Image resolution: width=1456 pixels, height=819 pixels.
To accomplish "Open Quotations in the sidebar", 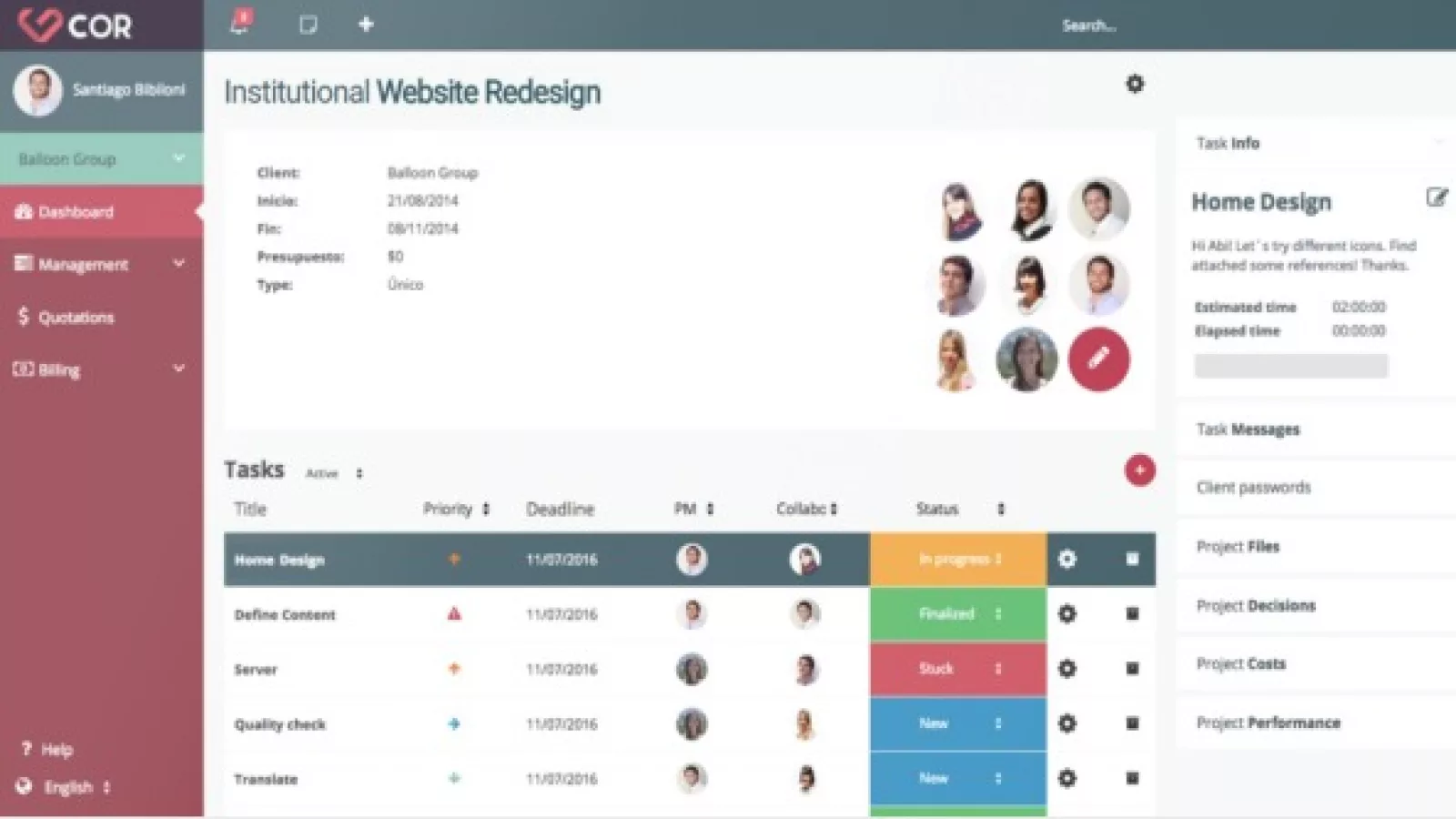I will [x=76, y=318].
